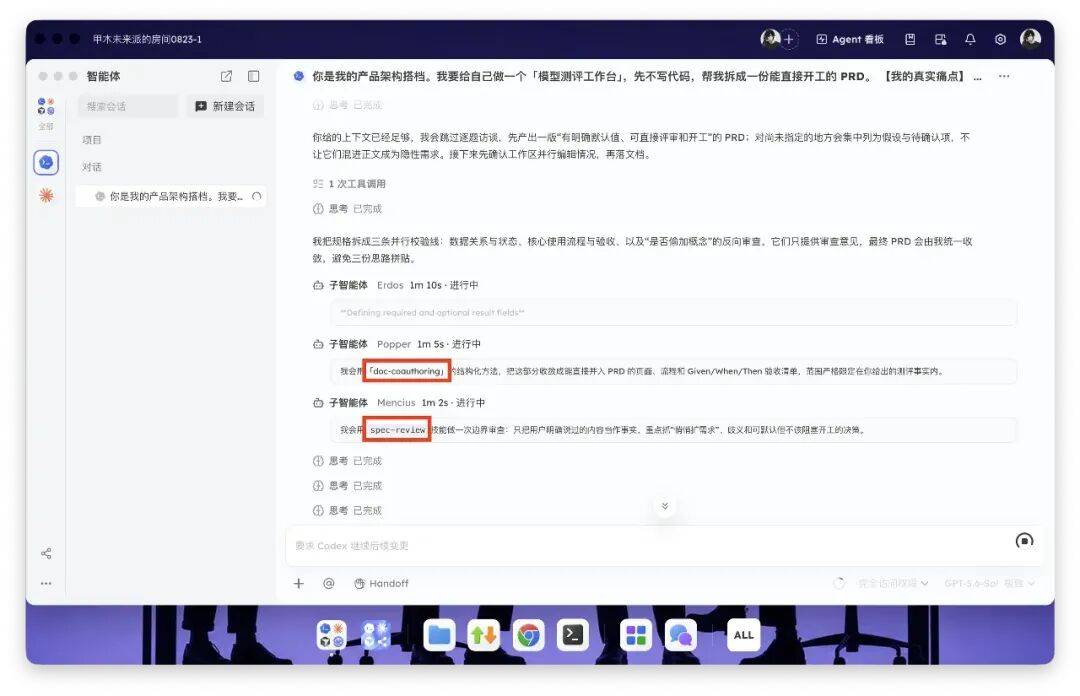Open settings via hexagon gear icon
1080x696 pixels.
point(1000,39)
